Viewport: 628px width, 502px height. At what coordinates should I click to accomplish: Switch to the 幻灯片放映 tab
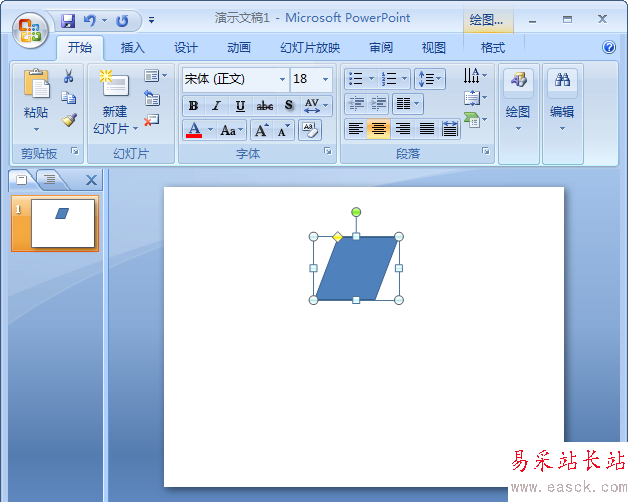310,48
